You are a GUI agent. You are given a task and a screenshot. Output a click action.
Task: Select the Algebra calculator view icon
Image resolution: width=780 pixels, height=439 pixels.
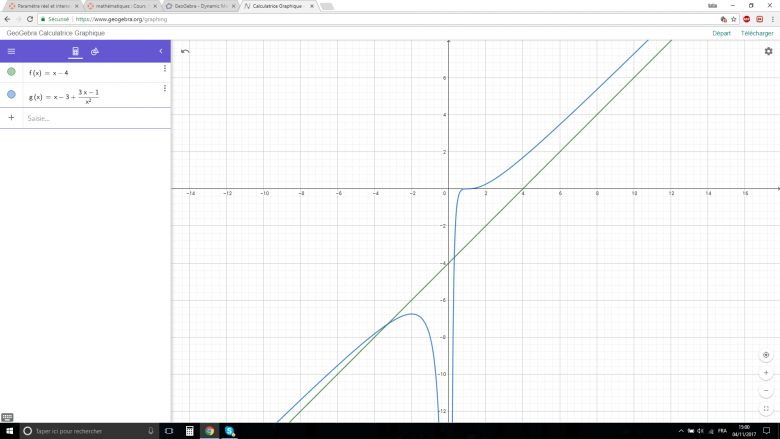coord(75,51)
